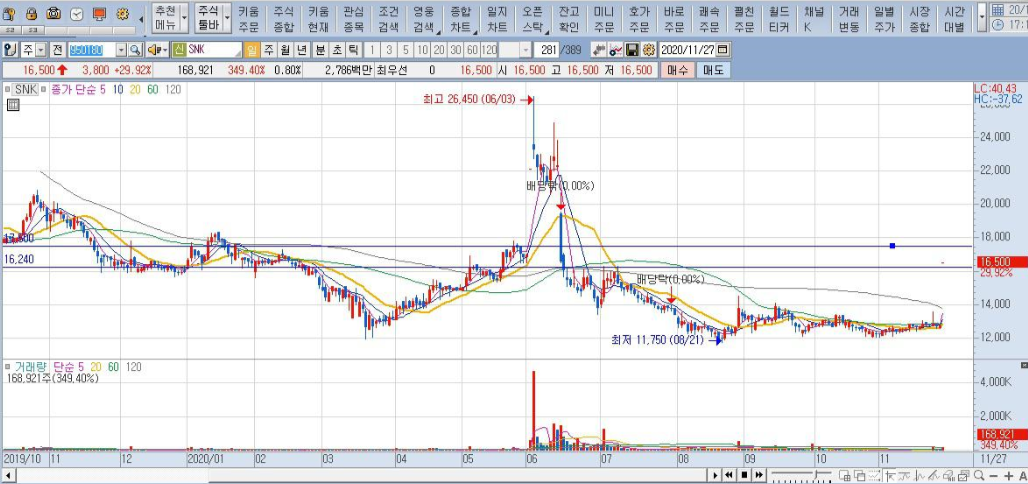Viewport: 1028px width, 484px height.
Task: Open 호가주문 menu item
Action: [x=639, y=19]
